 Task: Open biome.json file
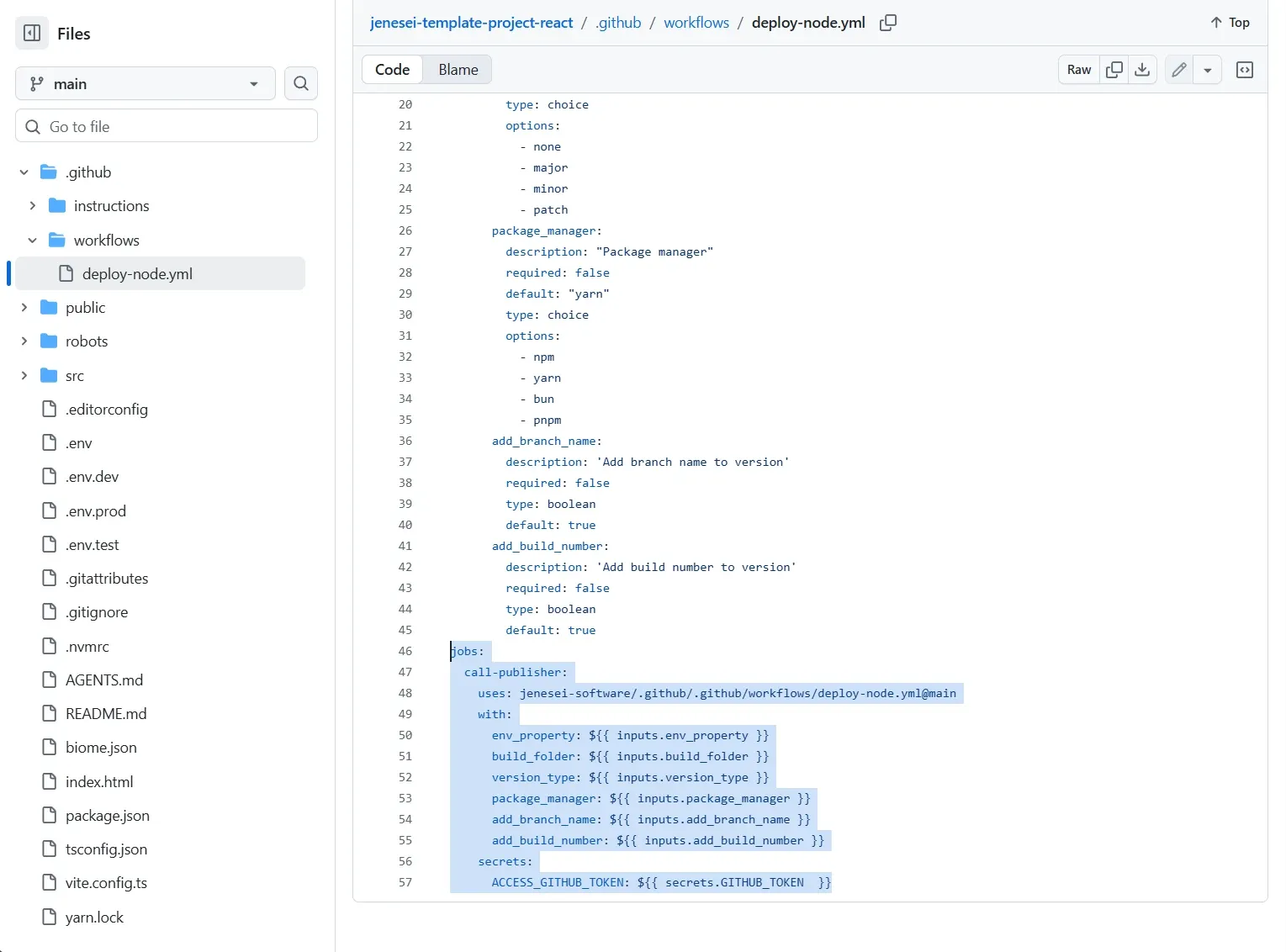pos(101,748)
